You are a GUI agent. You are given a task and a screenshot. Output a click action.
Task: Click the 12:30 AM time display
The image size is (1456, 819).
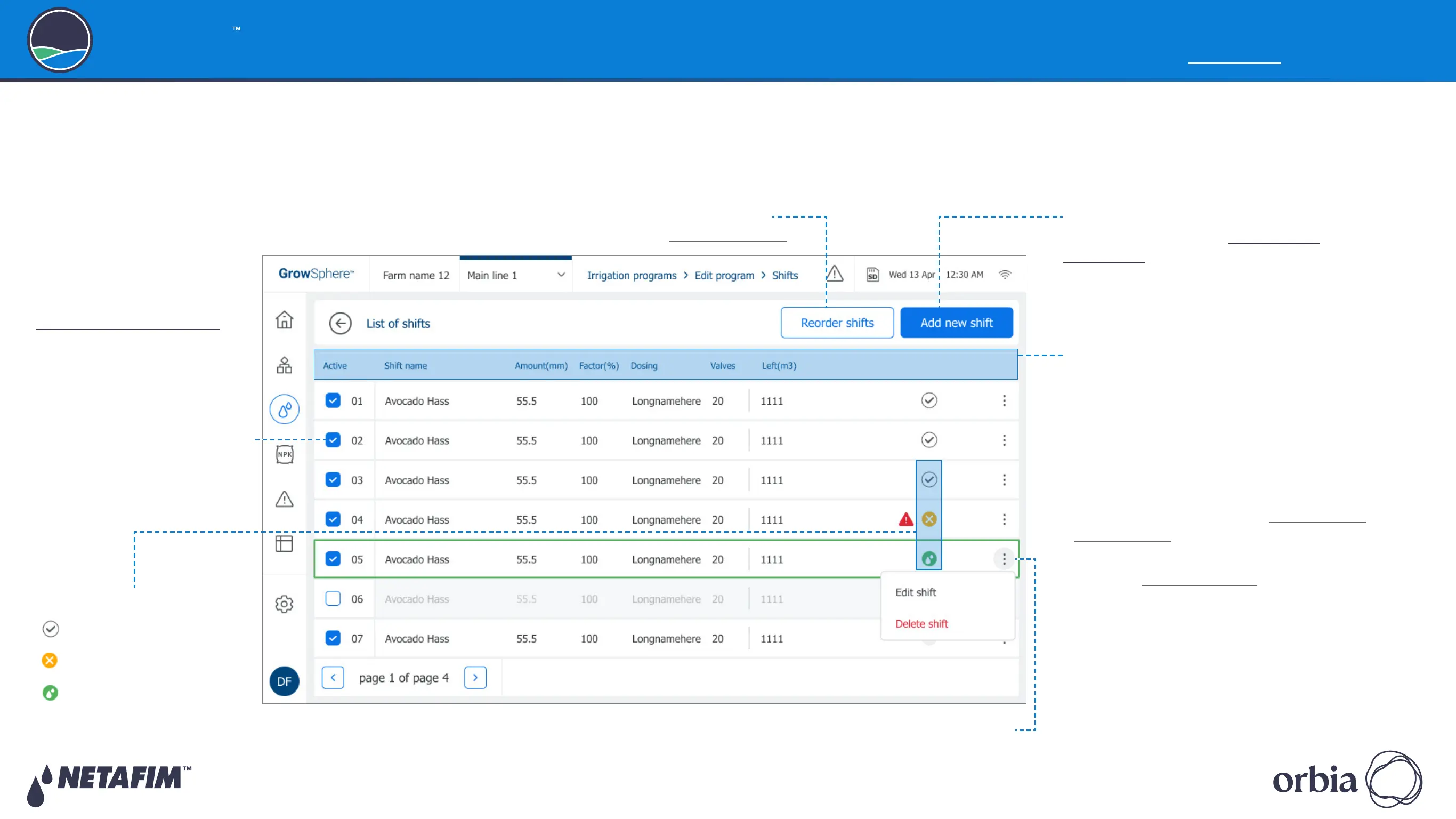[x=964, y=274]
